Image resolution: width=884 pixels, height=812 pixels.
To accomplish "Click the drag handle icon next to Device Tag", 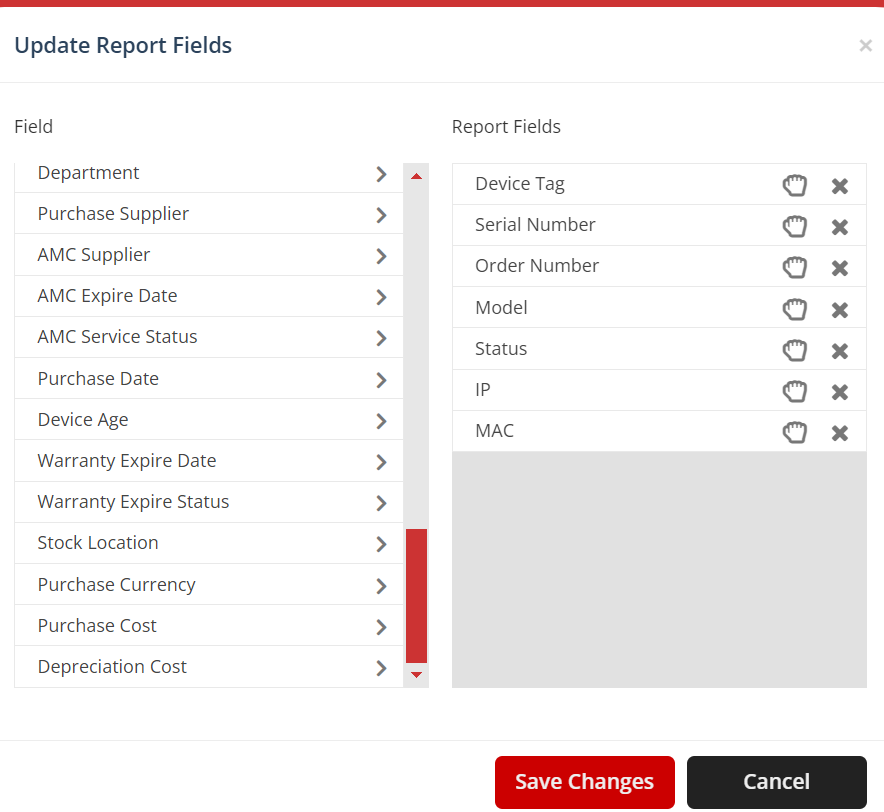I will coord(794,184).
